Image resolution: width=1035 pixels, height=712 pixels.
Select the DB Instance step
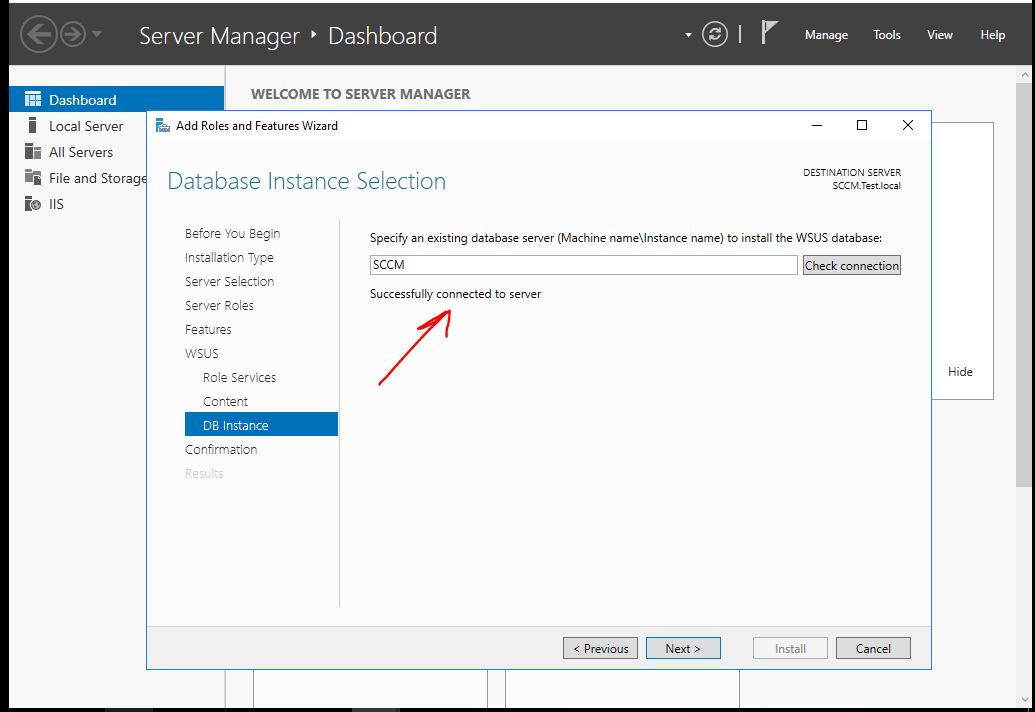point(261,424)
